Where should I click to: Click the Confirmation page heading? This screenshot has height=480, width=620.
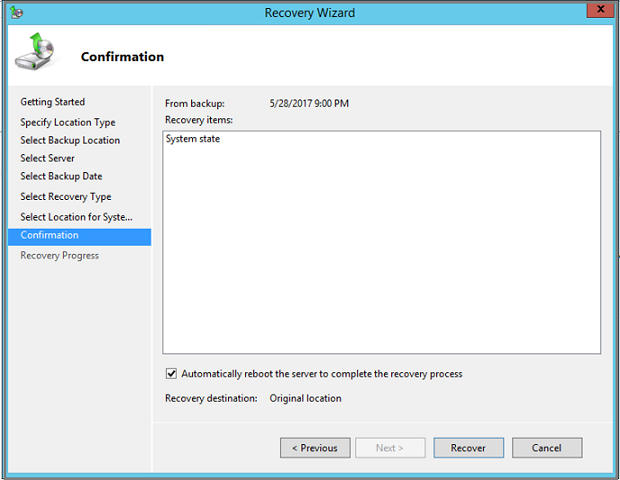[122, 57]
